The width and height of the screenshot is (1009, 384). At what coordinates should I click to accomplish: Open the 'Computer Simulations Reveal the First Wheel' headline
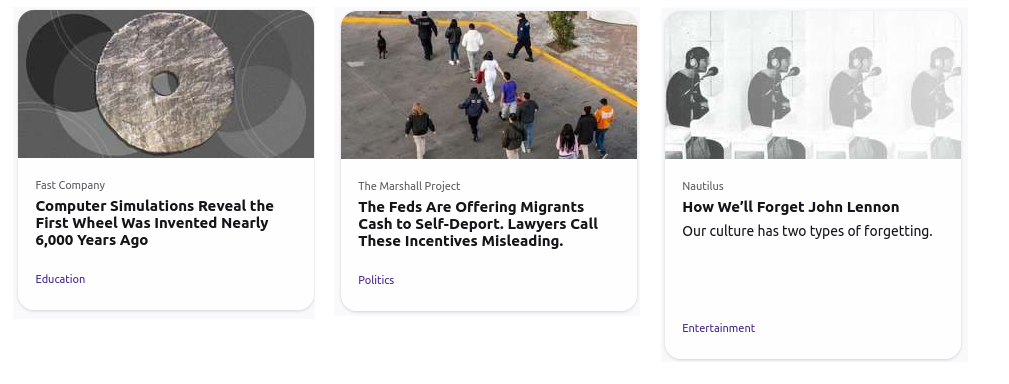click(x=154, y=223)
